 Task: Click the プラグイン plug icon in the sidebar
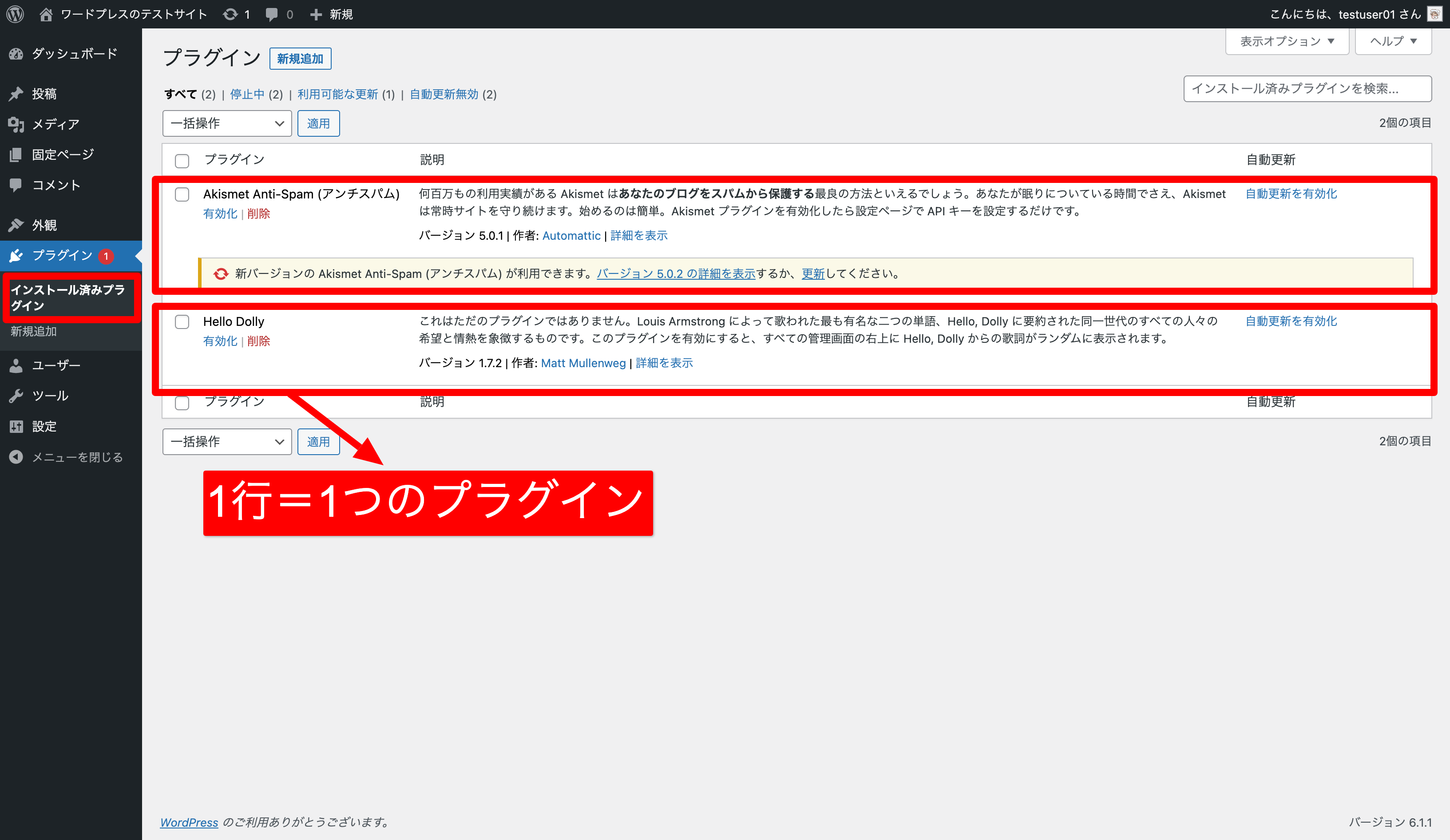tap(16, 255)
